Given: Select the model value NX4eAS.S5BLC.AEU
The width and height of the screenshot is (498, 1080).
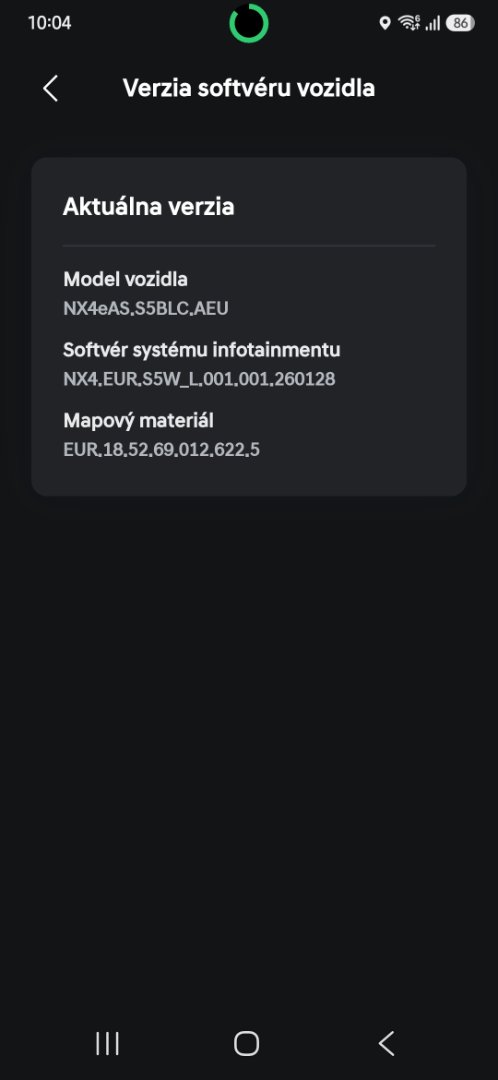Looking at the screenshot, I should (x=146, y=309).
